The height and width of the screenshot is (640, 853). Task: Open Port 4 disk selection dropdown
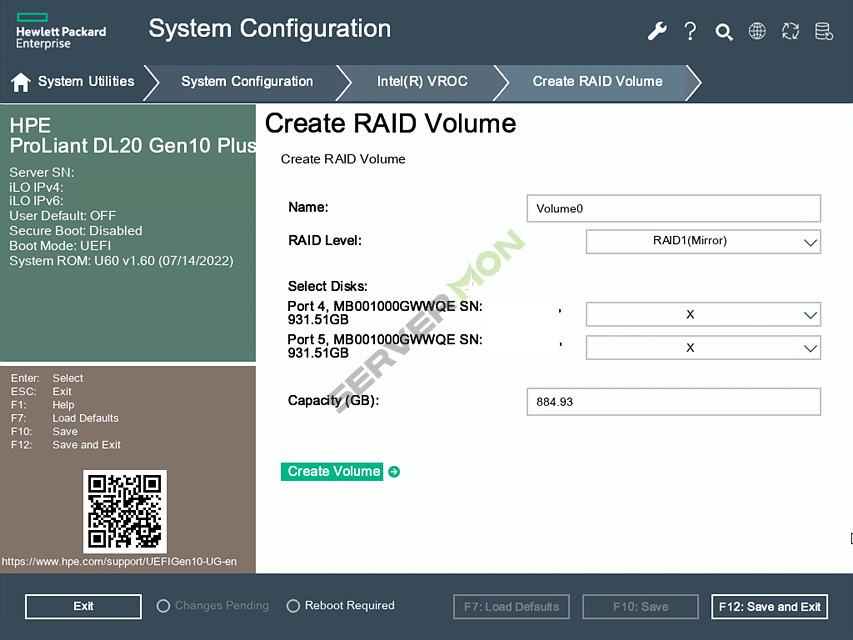coord(703,315)
